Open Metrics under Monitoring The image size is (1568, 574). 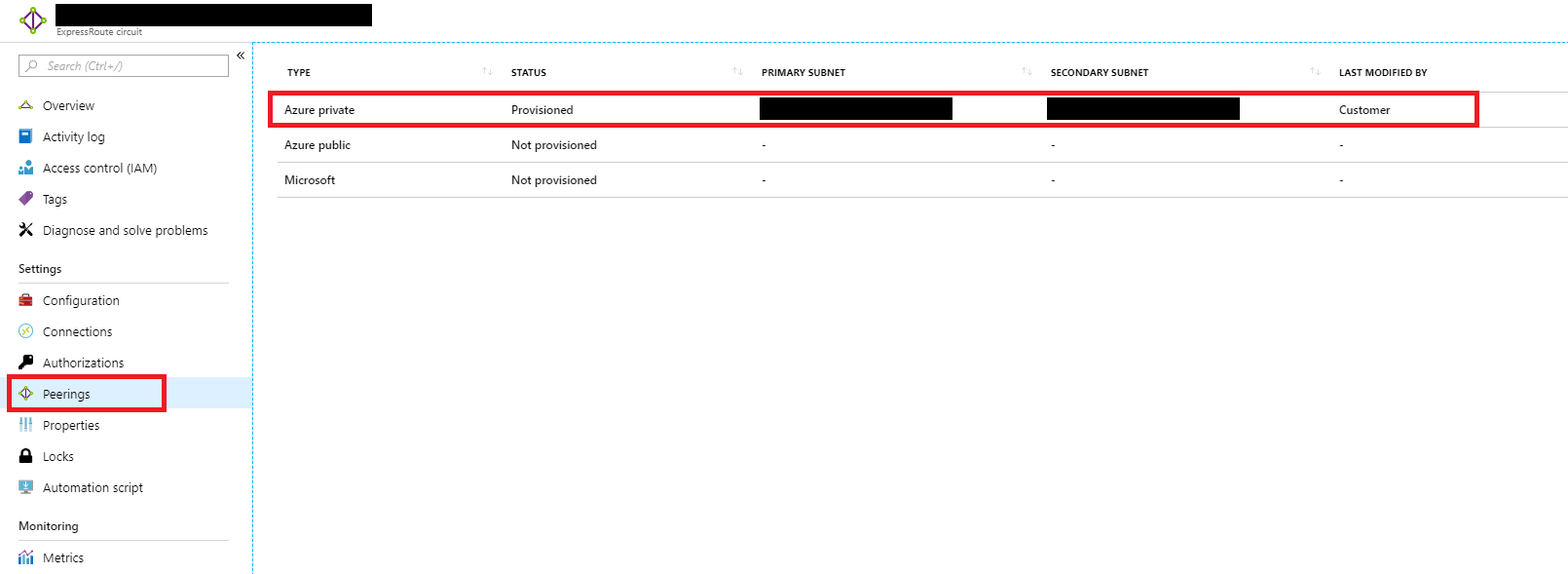click(63, 557)
